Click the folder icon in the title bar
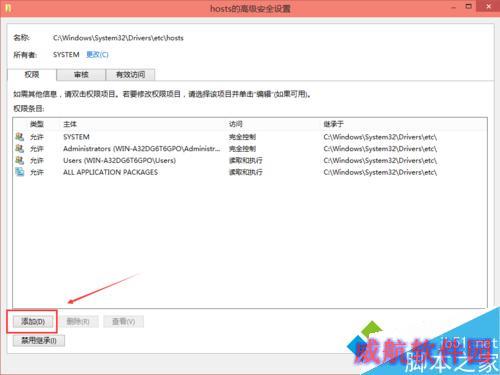This screenshot has height=375, width=500. pos(8,8)
